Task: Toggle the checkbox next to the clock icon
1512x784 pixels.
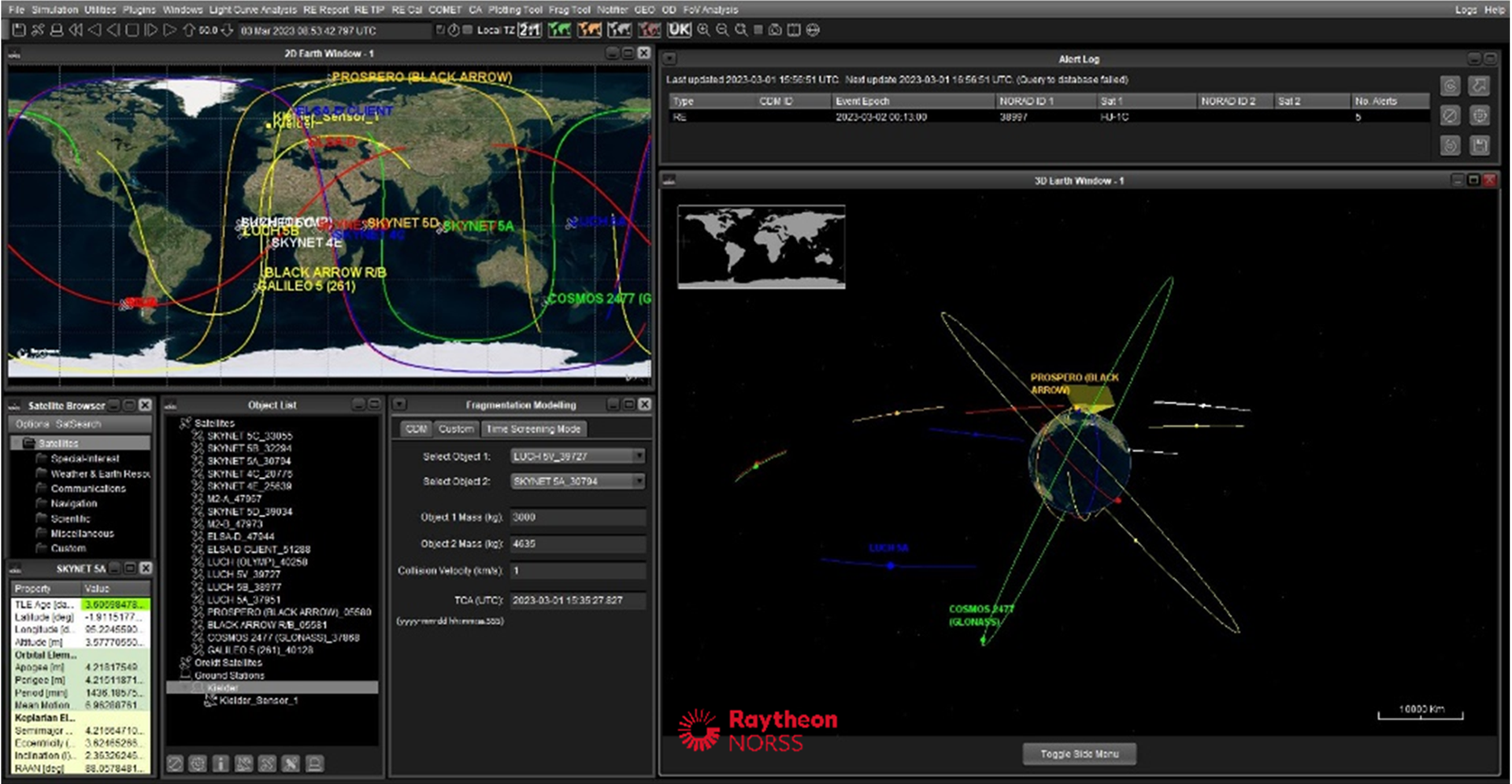Action: pyautogui.click(x=440, y=30)
